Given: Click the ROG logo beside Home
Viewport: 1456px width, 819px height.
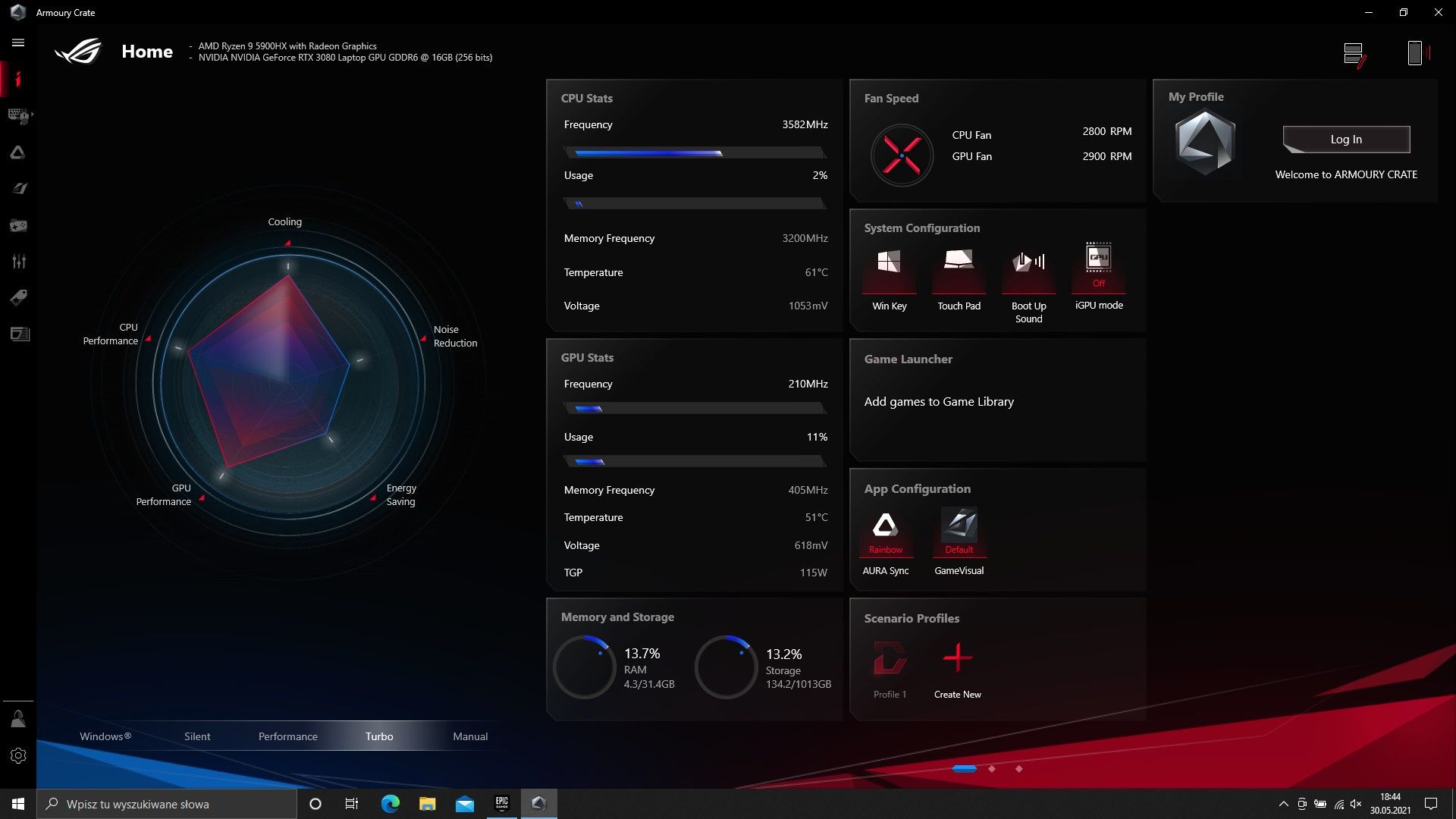Looking at the screenshot, I should click(x=78, y=51).
